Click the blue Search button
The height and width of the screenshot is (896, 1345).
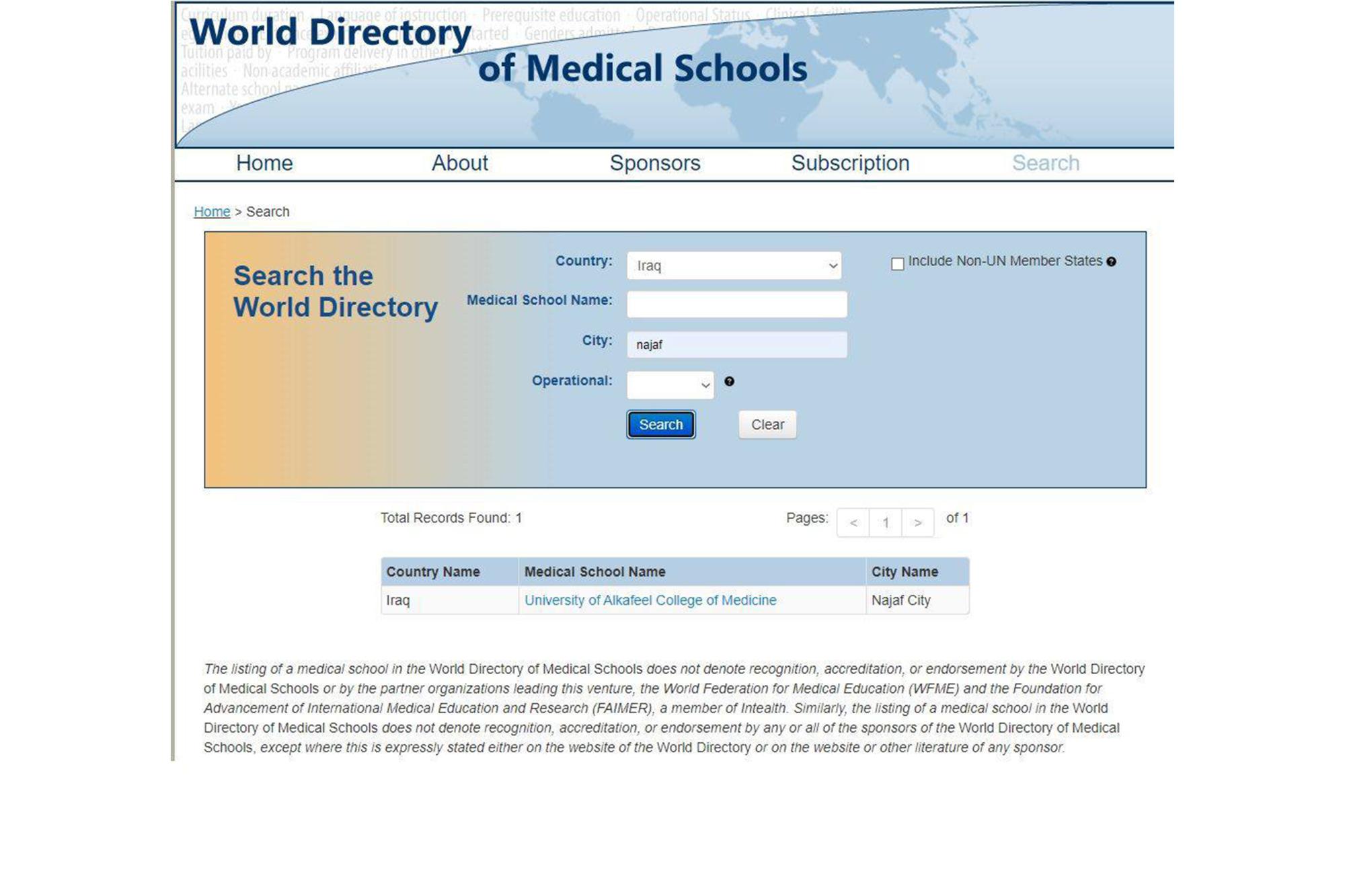pyautogui.click(x=660, y=425)
